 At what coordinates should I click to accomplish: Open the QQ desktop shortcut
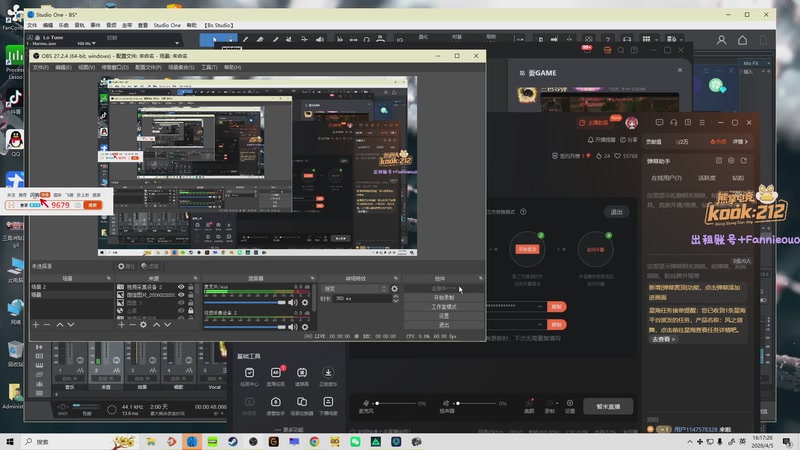[15, 142]
